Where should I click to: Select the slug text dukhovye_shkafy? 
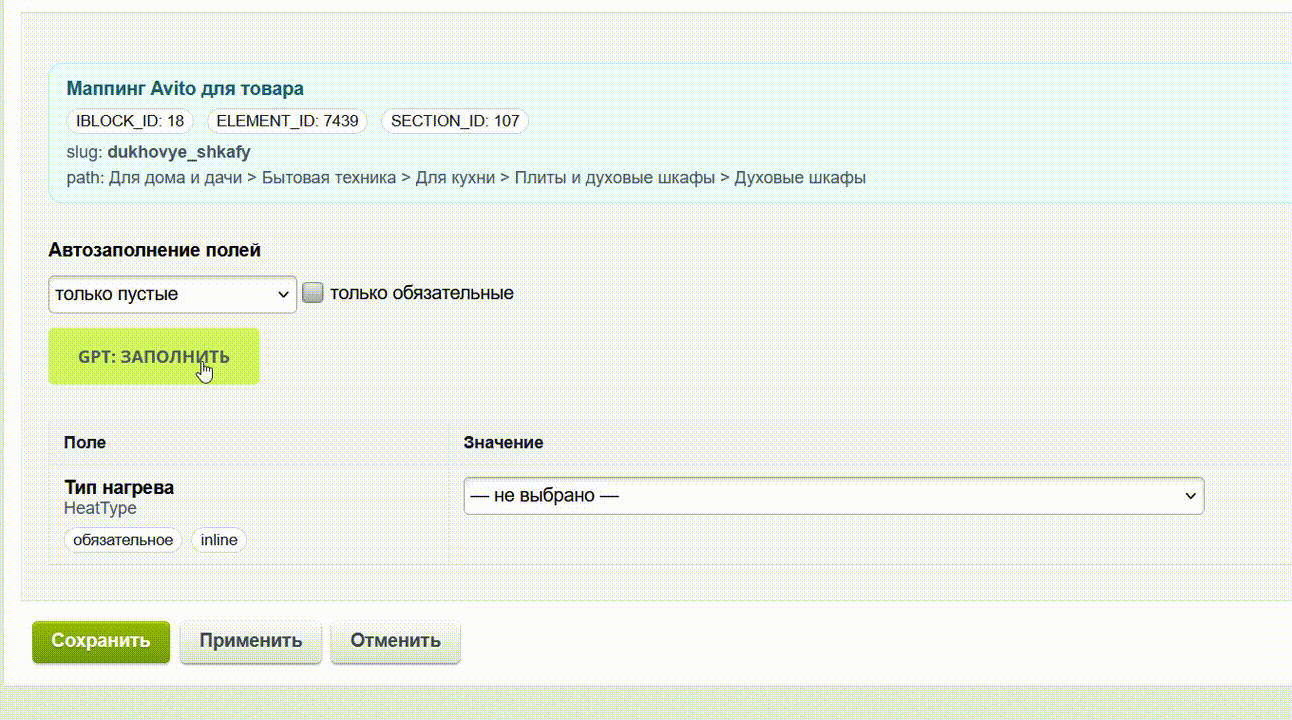[x=179, y=152]
